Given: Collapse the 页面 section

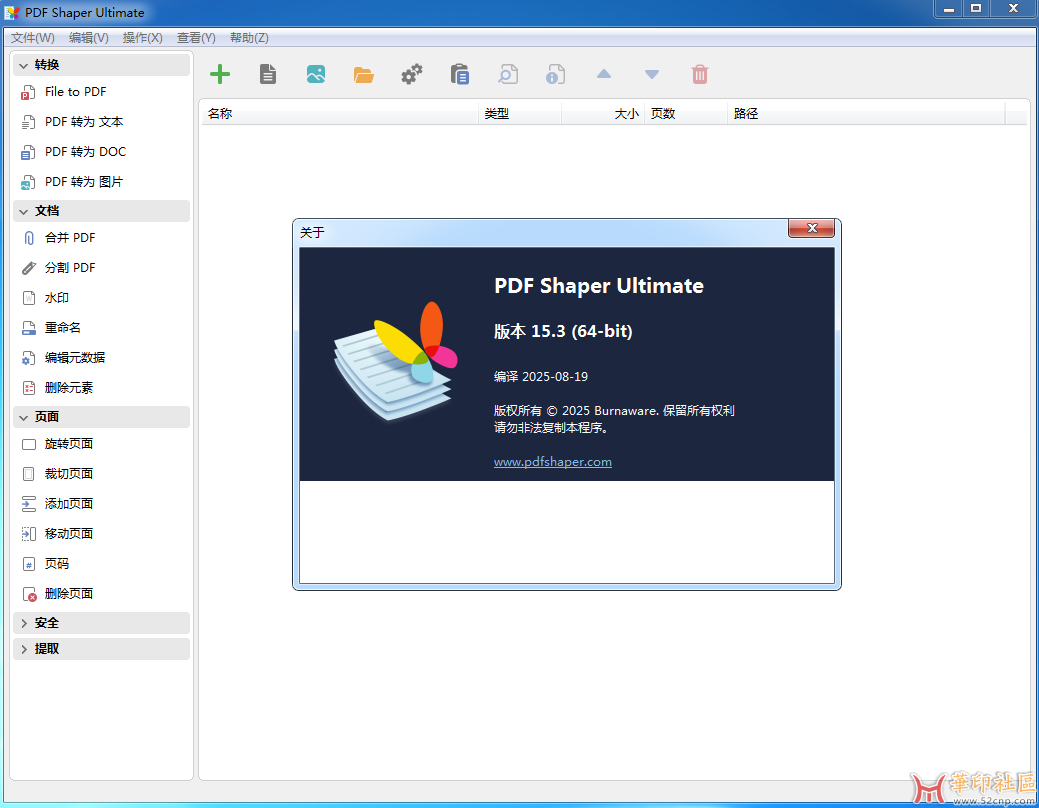Looking at the screenshot, I should pos(101,417).
